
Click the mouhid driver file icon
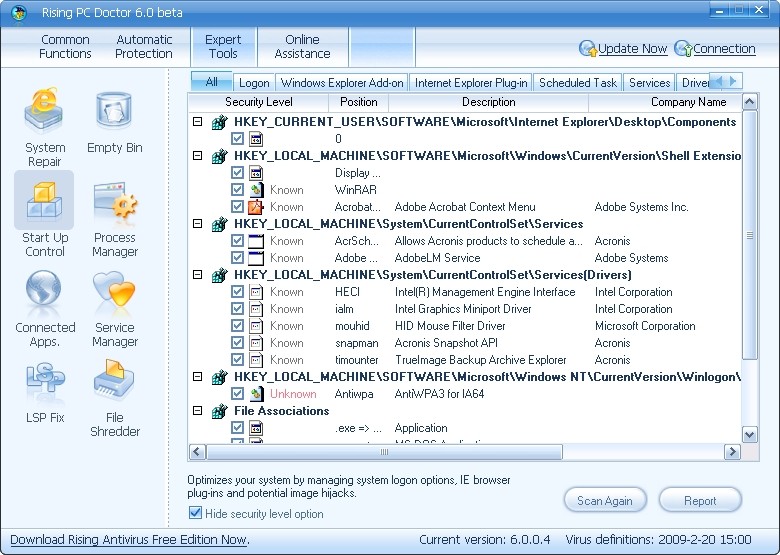pos(256,326)
